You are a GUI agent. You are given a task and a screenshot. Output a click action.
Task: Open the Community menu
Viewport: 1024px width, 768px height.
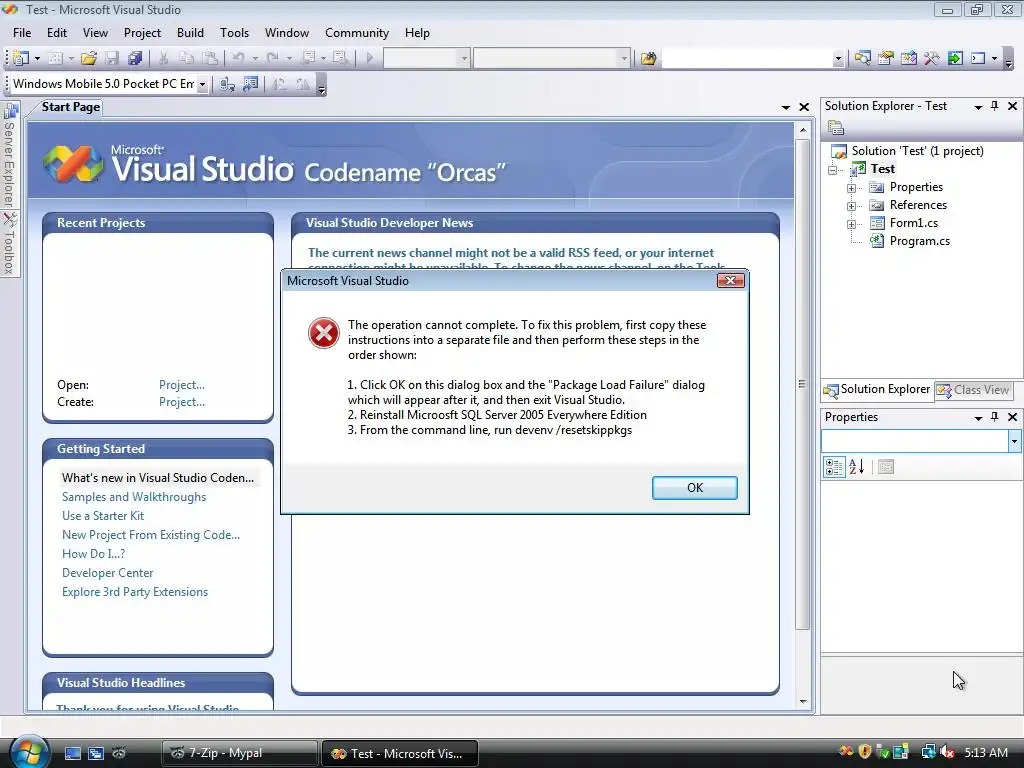point(357,33)
